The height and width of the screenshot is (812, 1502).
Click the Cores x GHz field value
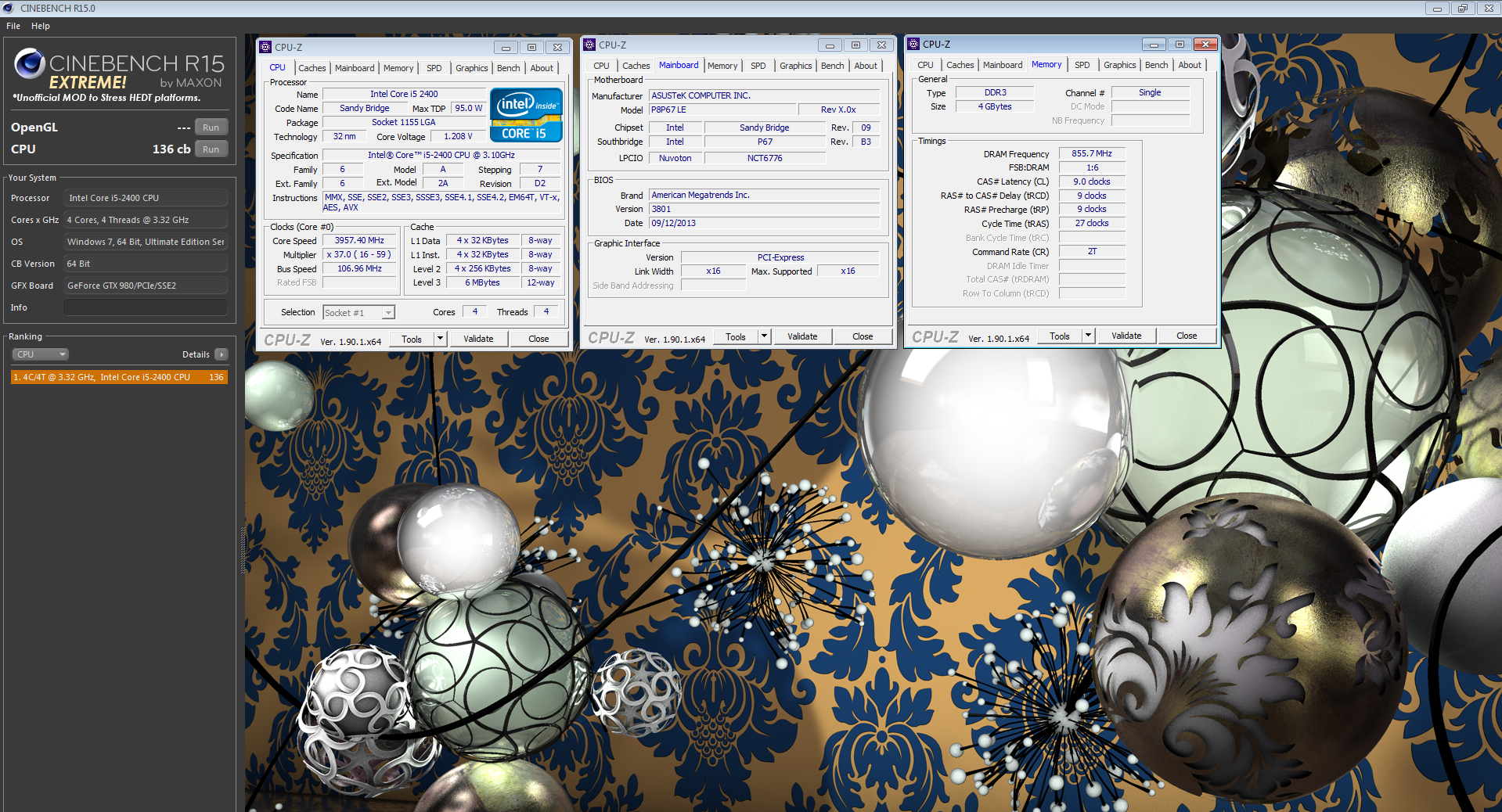click(x=146, y=220)
